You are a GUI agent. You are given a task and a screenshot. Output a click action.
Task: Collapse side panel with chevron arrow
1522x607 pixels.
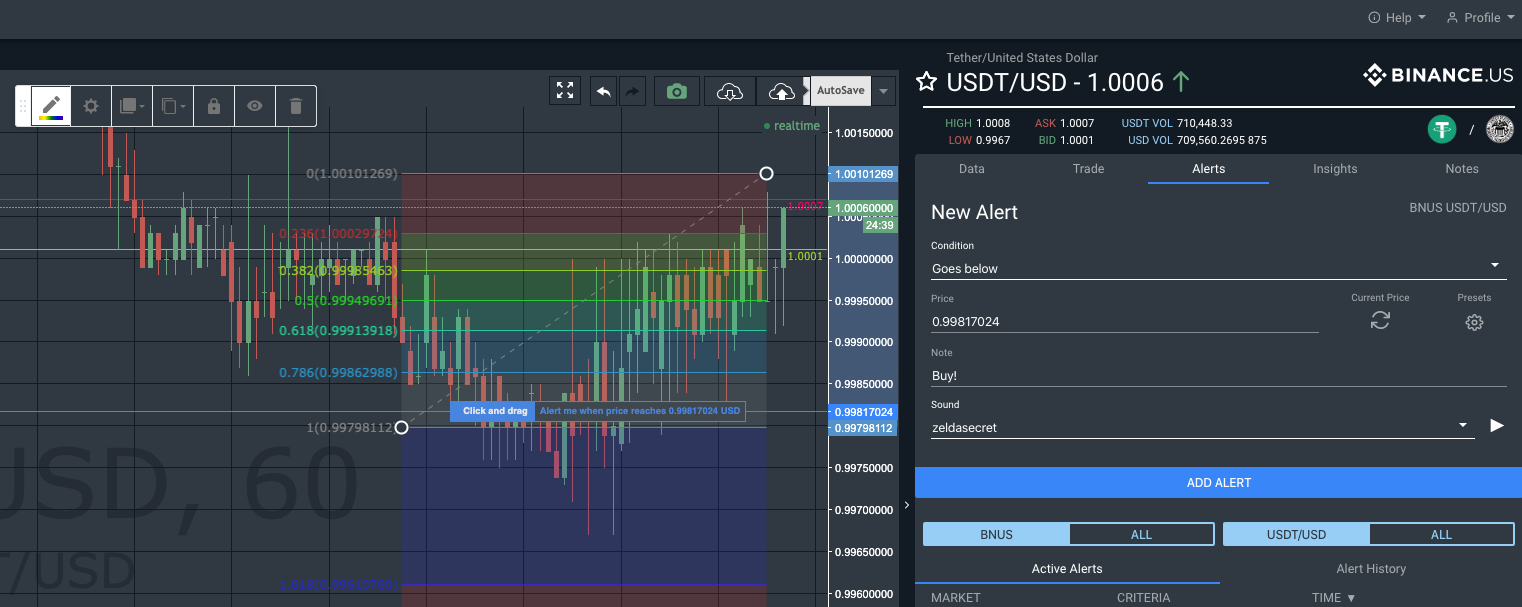click(x=907, y=505)
